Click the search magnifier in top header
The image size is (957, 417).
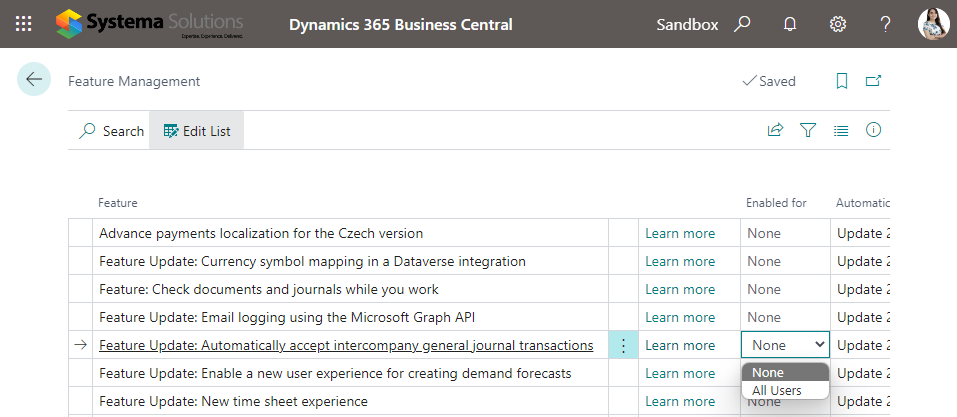[x=742, y=24]
